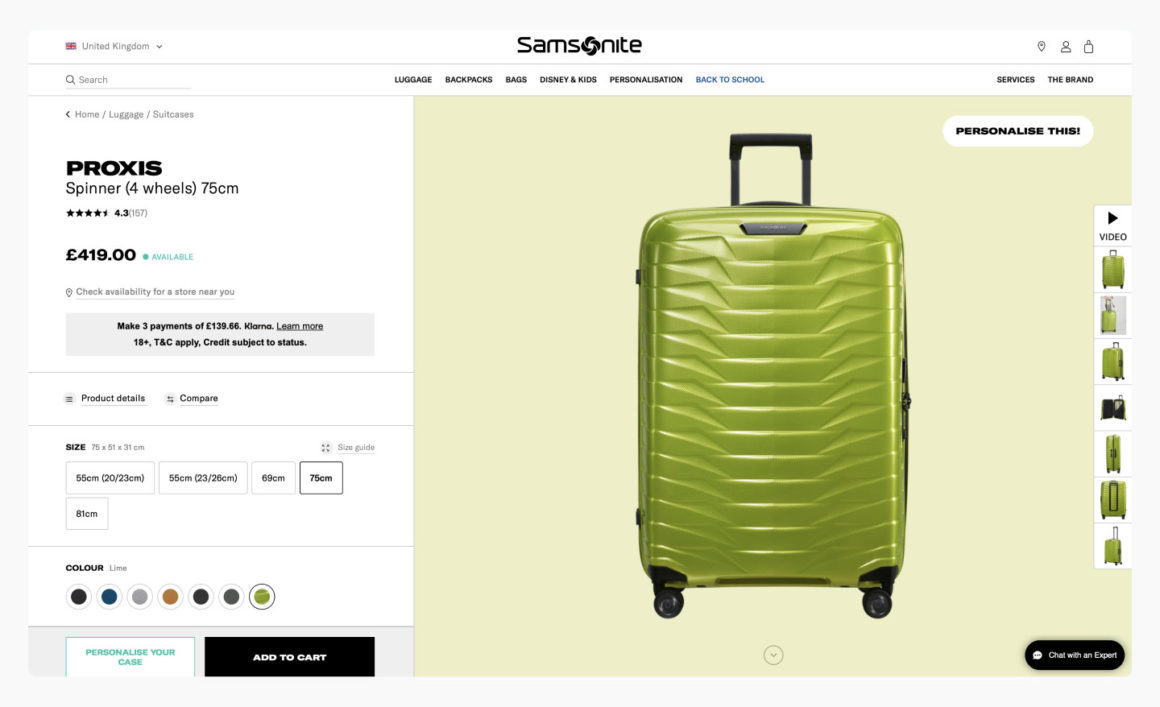Open the shopping bag icon
Image resolution: width=1160 pixels, height=707 pixels.
(x=1088, y=46)
